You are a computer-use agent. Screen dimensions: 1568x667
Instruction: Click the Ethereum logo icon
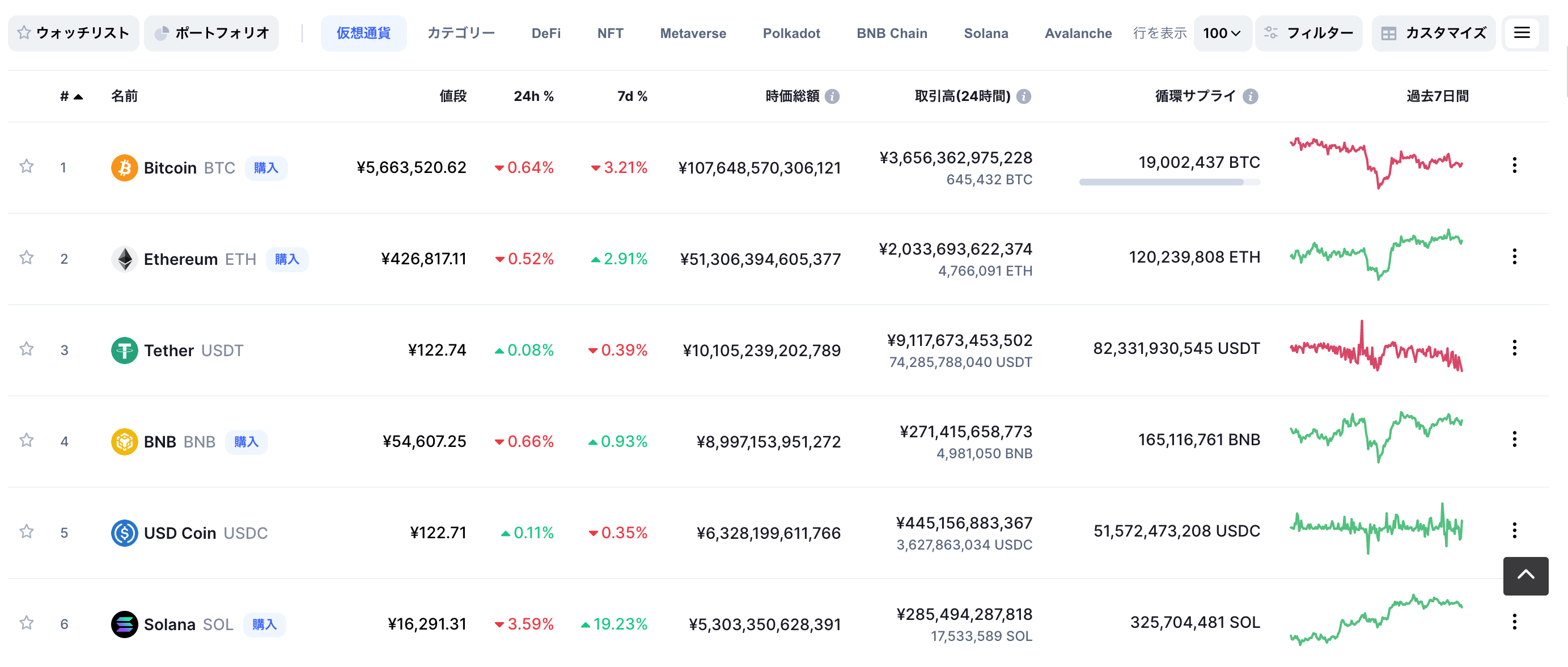(x=124, y=259)
